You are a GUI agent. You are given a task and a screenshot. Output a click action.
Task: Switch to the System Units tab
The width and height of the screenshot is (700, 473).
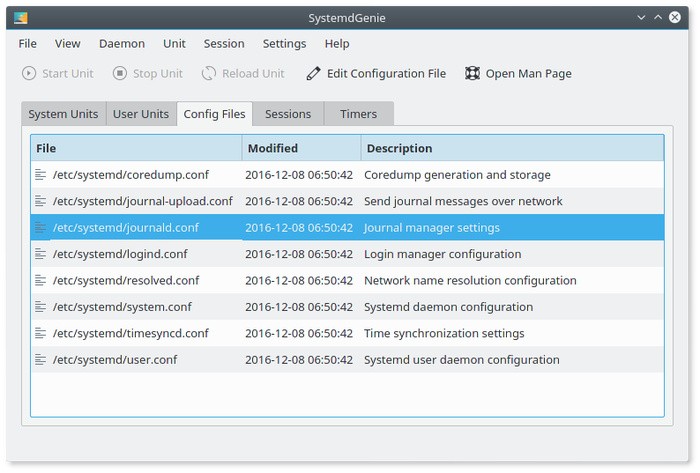pos(63,114)
